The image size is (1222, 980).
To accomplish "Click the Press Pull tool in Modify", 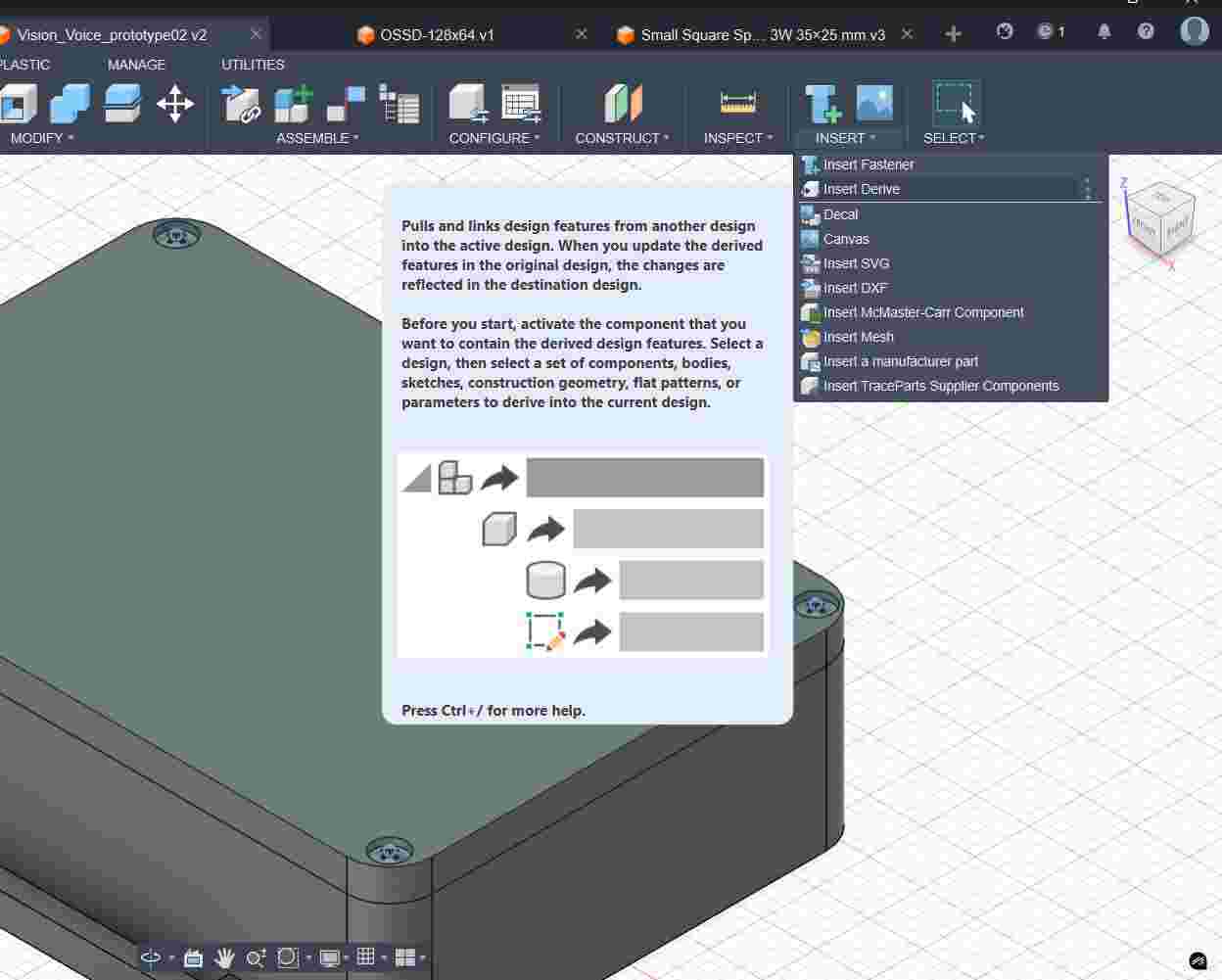I will 18,103.
